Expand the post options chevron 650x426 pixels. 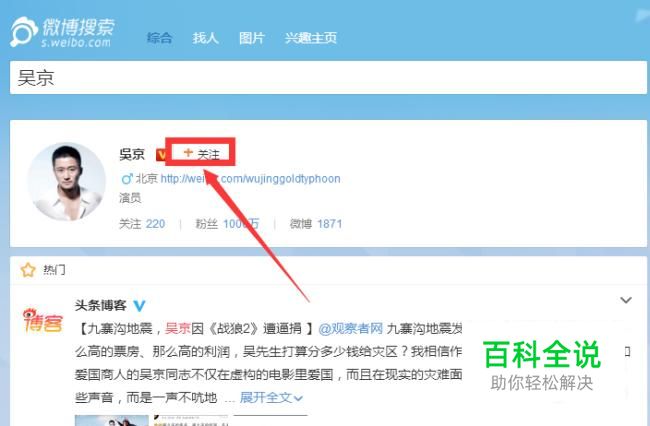click(x=626, y=300)
